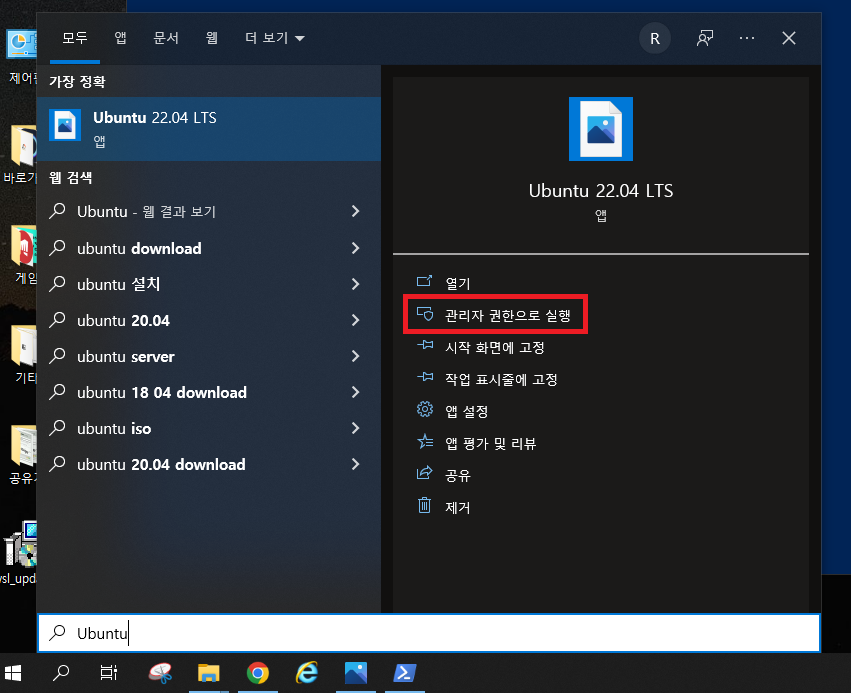Select 'ubuntu iso' suggestion
Viewport: 851px width, 693px height.
point(209,428)
